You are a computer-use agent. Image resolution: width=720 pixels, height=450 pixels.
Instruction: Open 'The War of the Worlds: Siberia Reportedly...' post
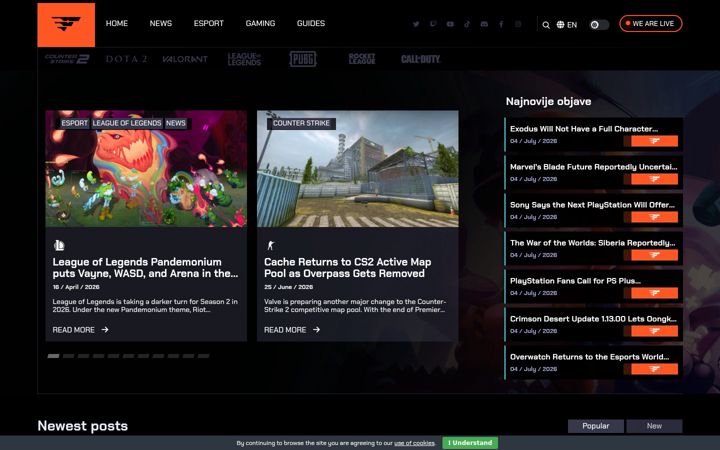[592, 243]
